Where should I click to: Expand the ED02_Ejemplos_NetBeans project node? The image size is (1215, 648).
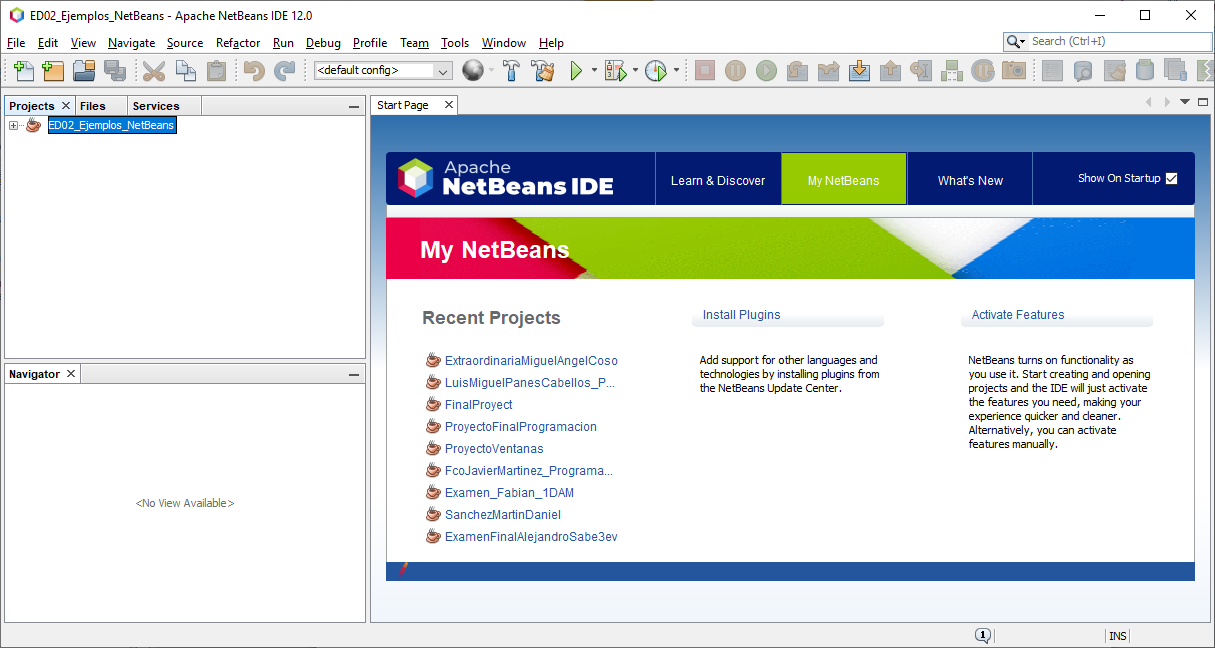tap(12, 125)
